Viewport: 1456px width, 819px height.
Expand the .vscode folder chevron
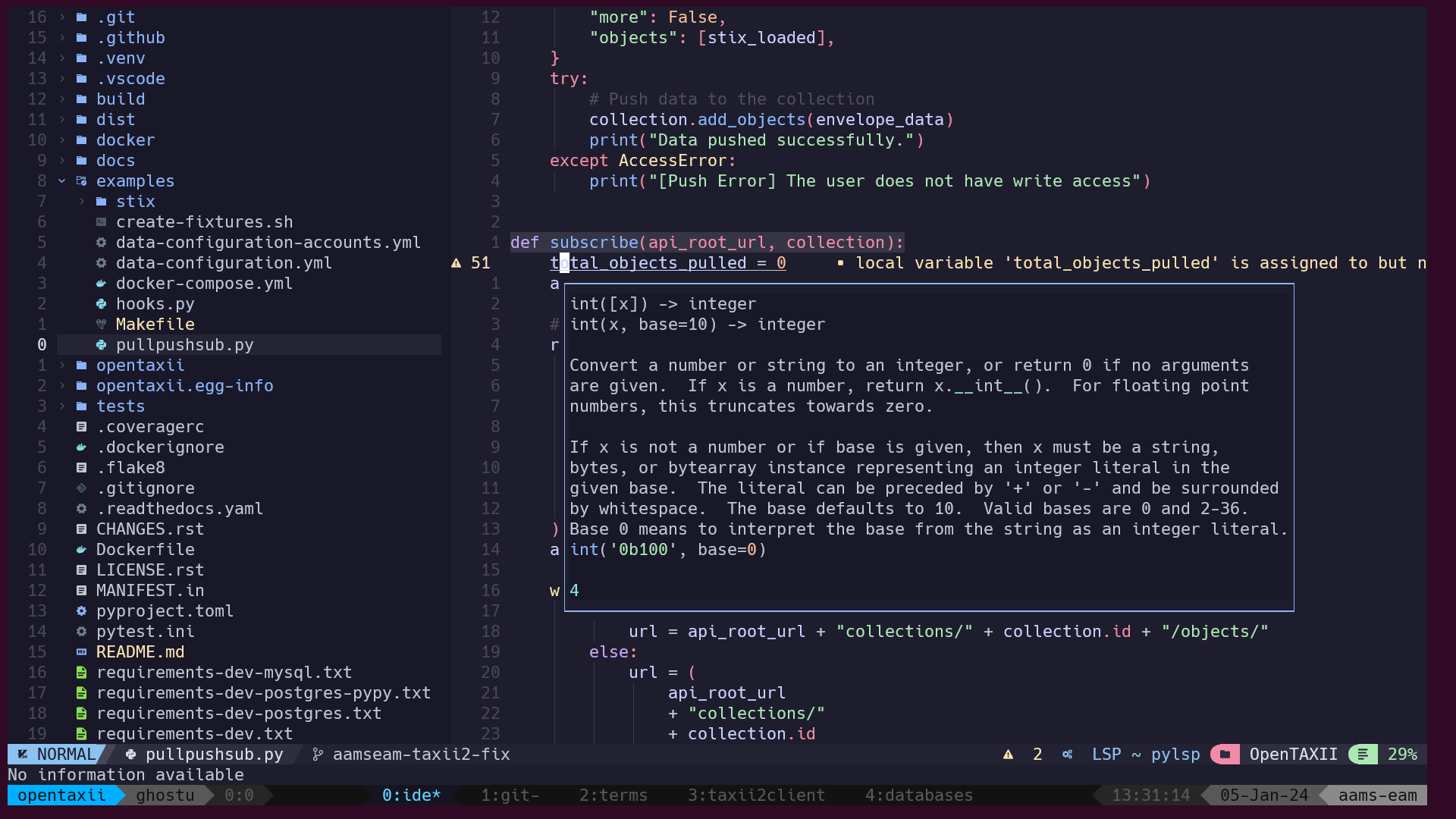[x=62, y=79]
